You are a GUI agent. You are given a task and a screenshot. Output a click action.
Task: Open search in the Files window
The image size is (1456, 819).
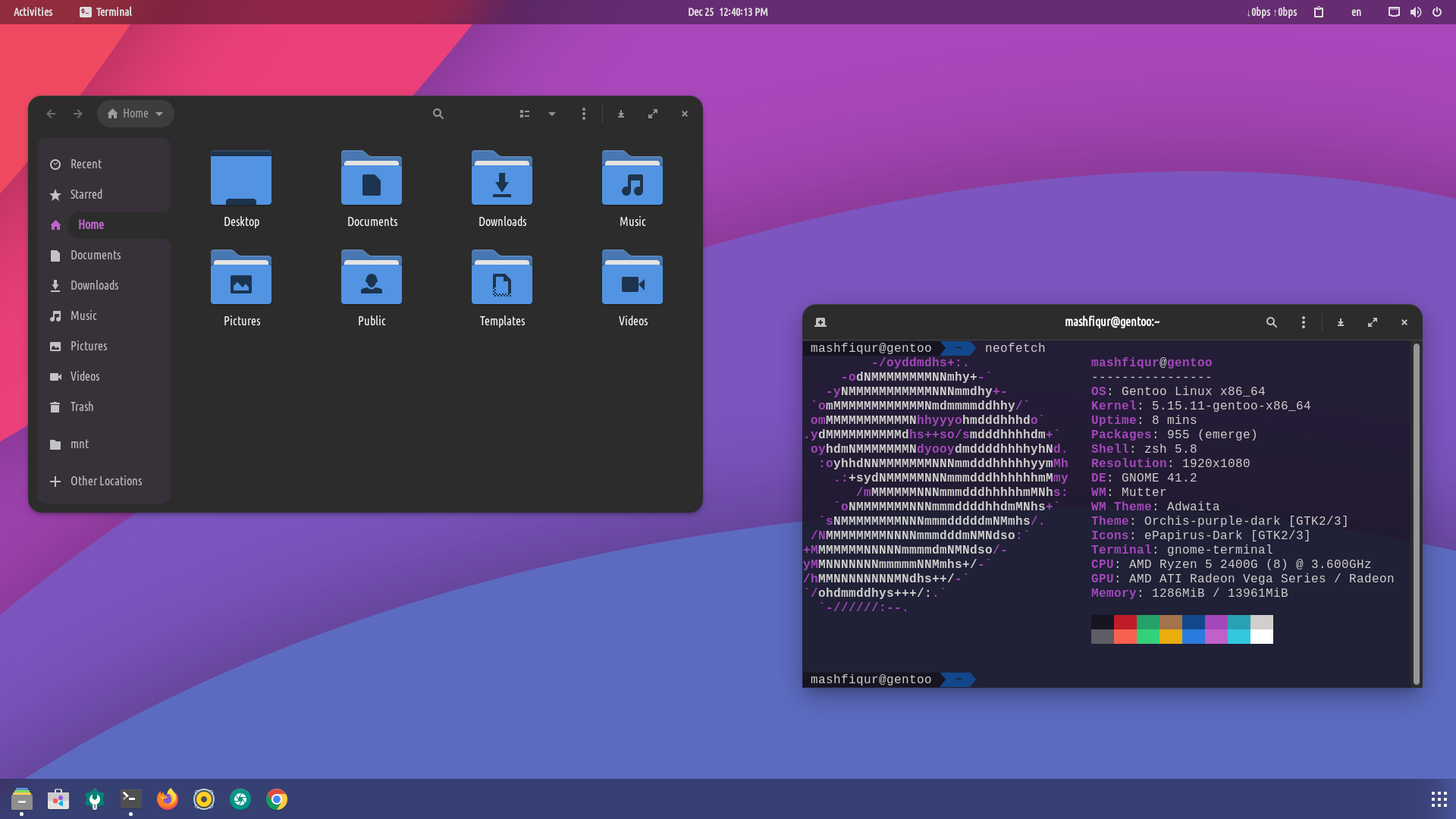point(438,114)
